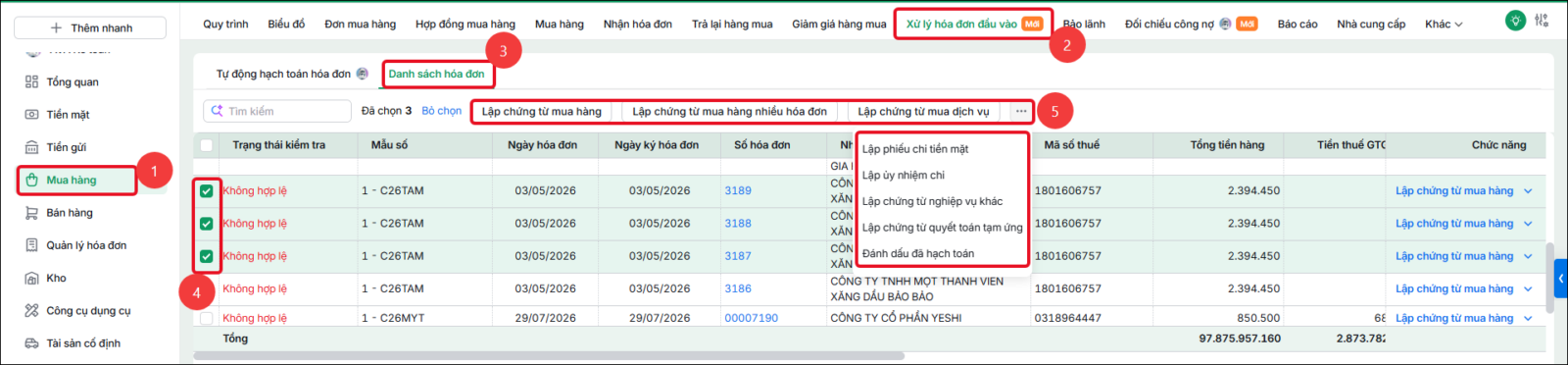Open the Đơn mua hàng menu
Image resolution: width=1568 pixels, height=365 pixels.
click(x=360, y=24)
